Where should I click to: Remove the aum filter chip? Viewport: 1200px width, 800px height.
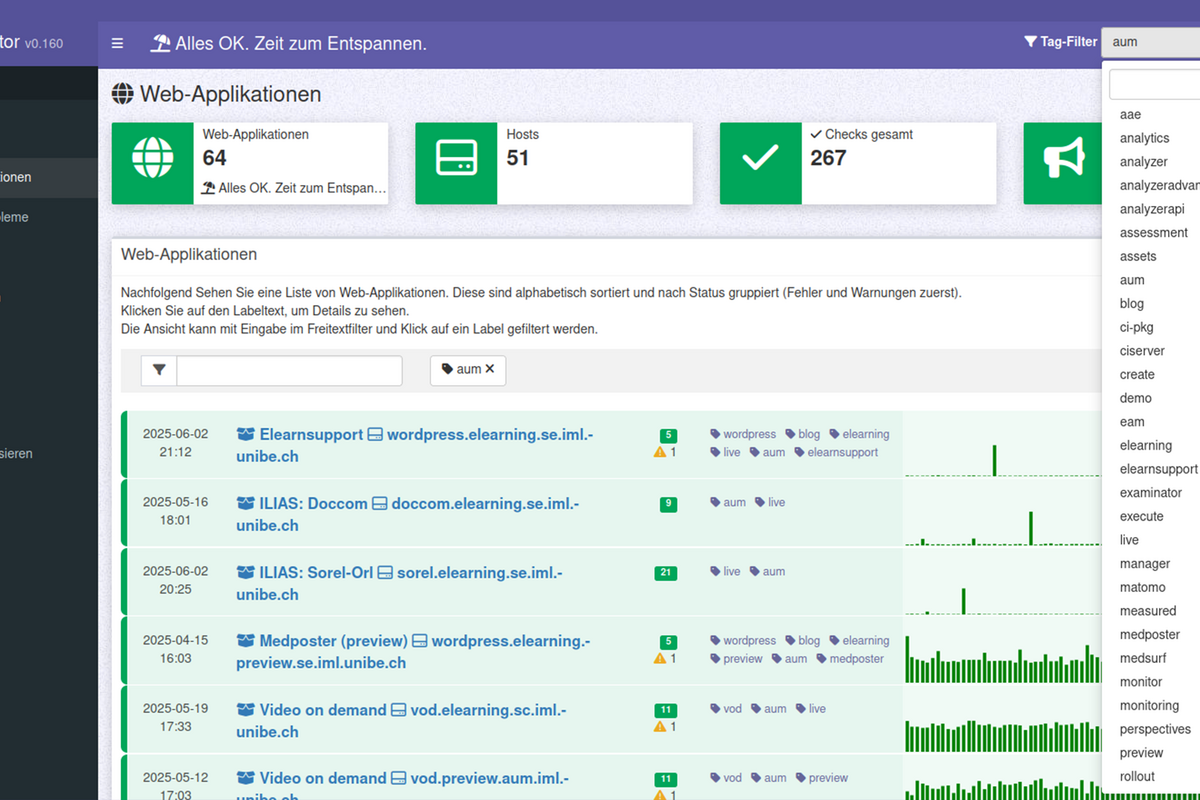[490, 369]
